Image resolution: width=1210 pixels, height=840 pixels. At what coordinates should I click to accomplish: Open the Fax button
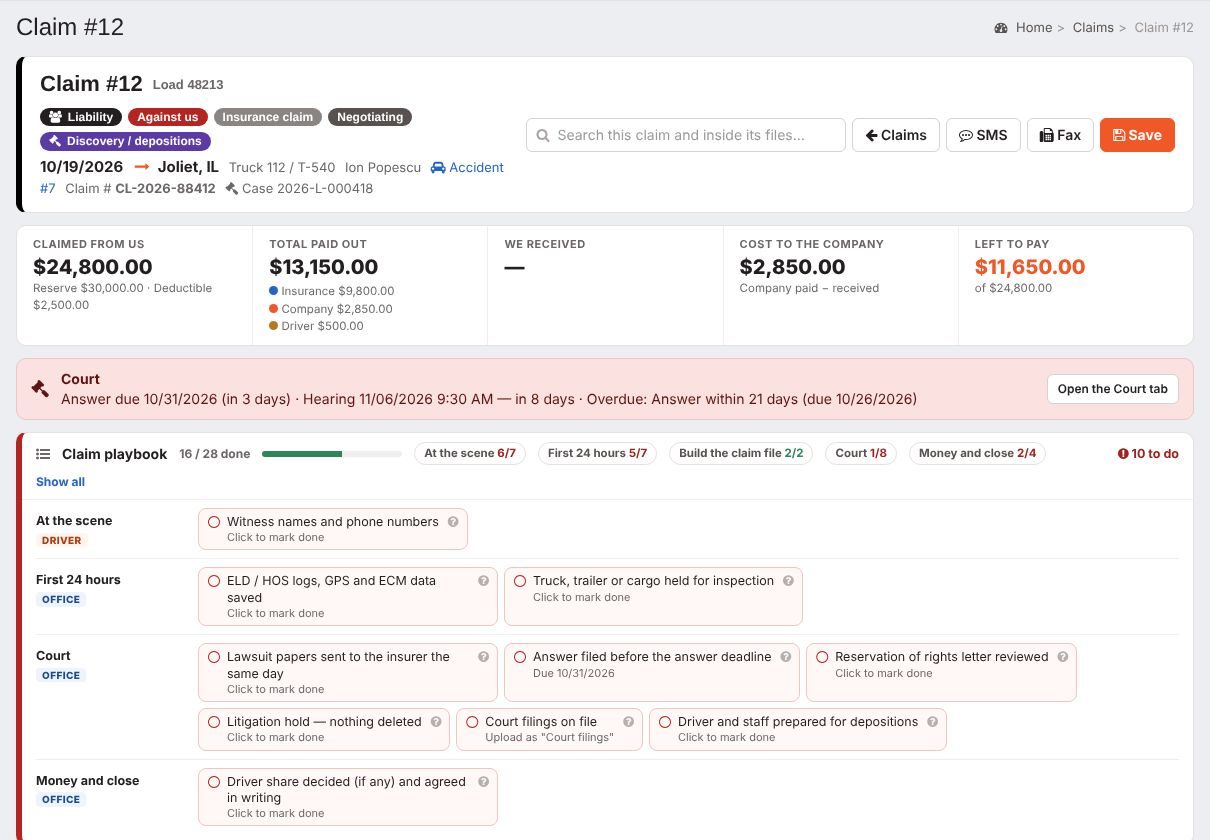[x=1060, y=135]
